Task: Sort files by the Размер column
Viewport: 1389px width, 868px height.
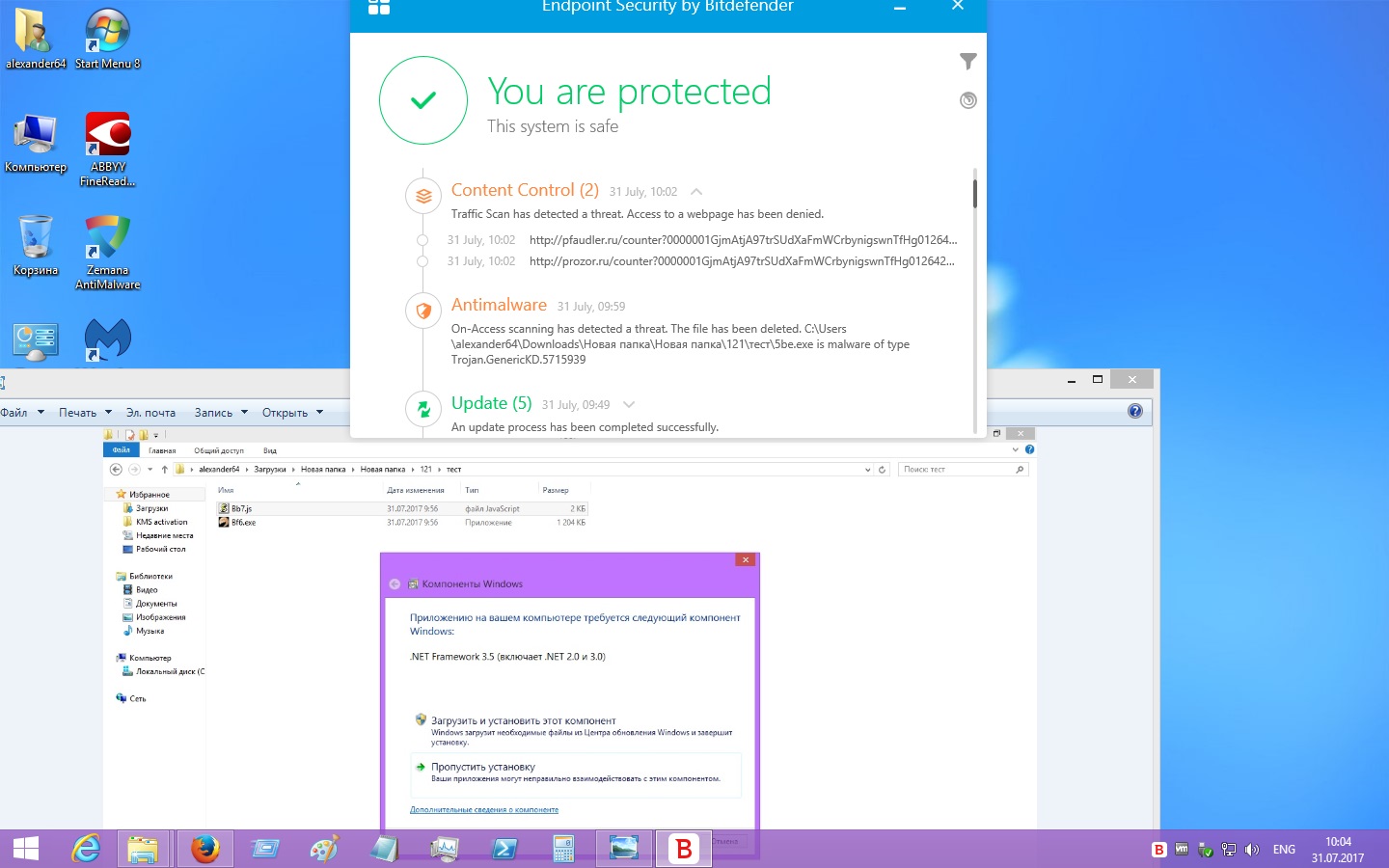Action: pyautogui.click(x=556, y=490)
